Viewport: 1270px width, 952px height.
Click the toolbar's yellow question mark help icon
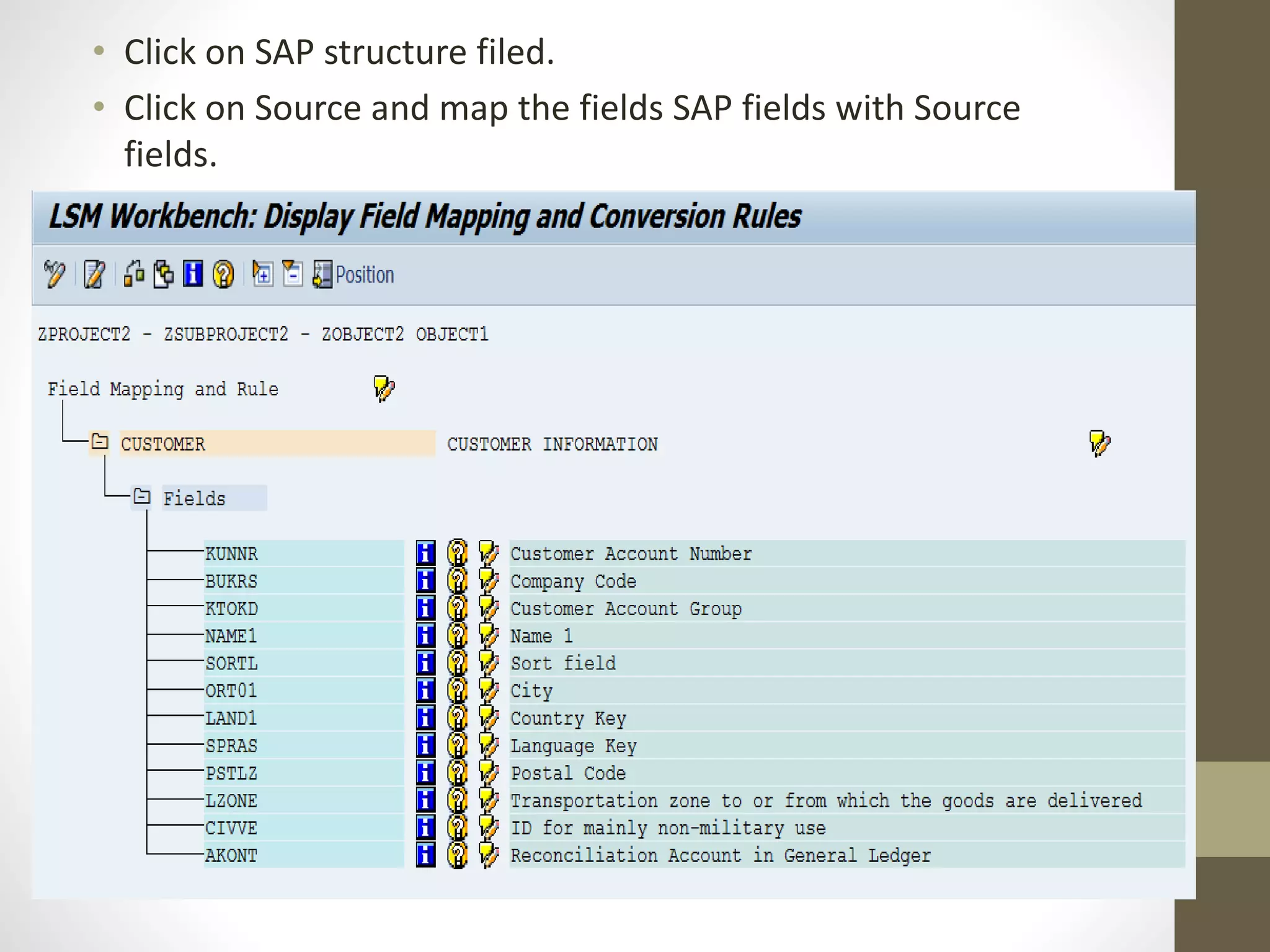pos(223,274)
